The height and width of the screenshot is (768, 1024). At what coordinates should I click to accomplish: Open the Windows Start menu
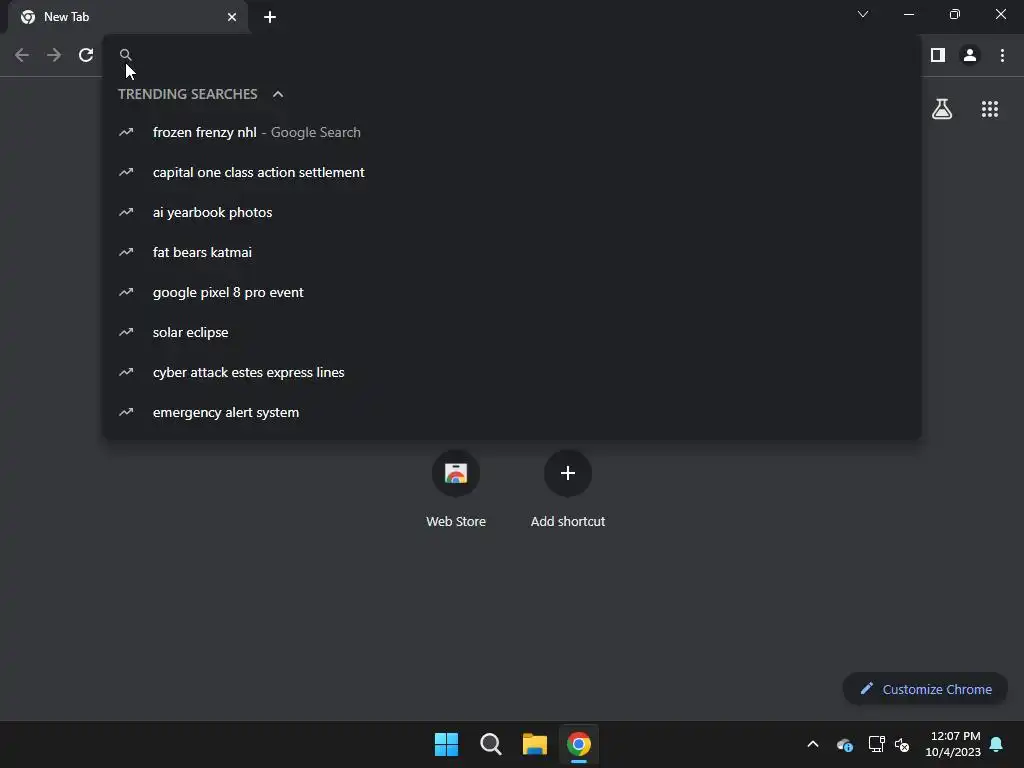447,744
